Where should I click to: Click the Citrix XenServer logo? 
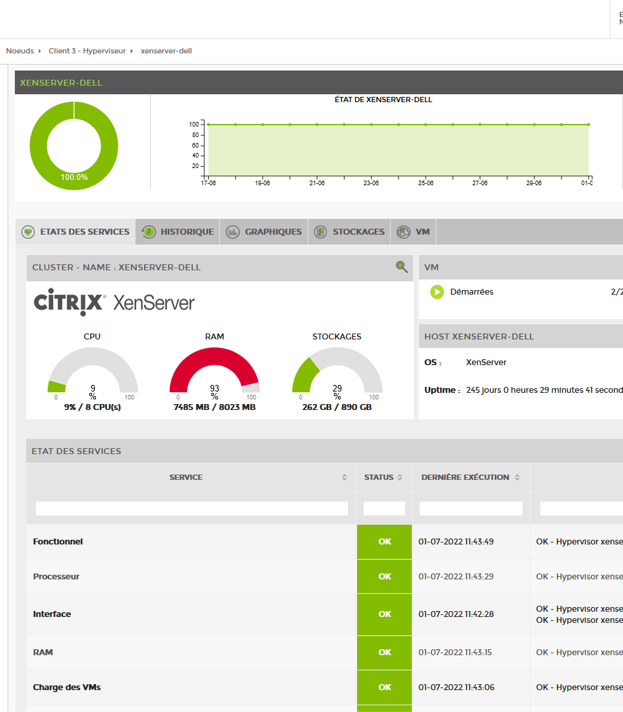point(114,302)
